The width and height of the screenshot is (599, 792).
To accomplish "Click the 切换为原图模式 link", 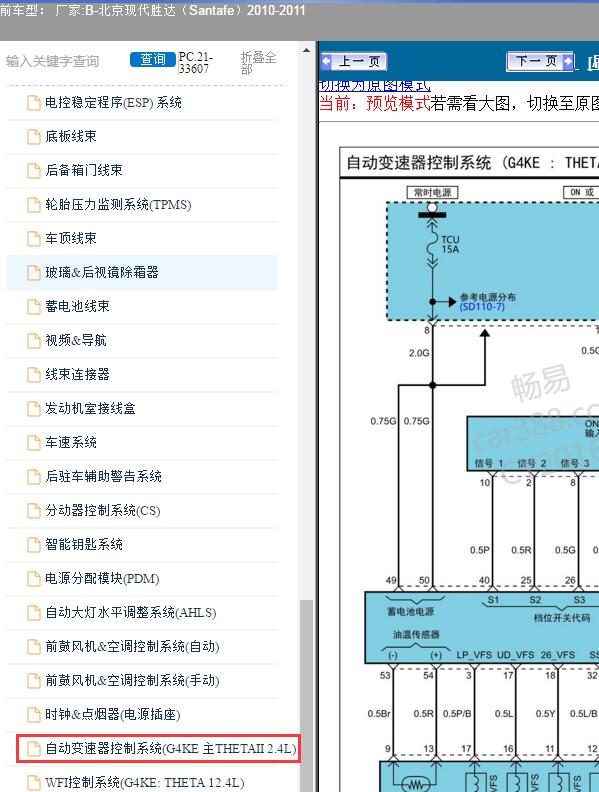I will pos(375,86).
